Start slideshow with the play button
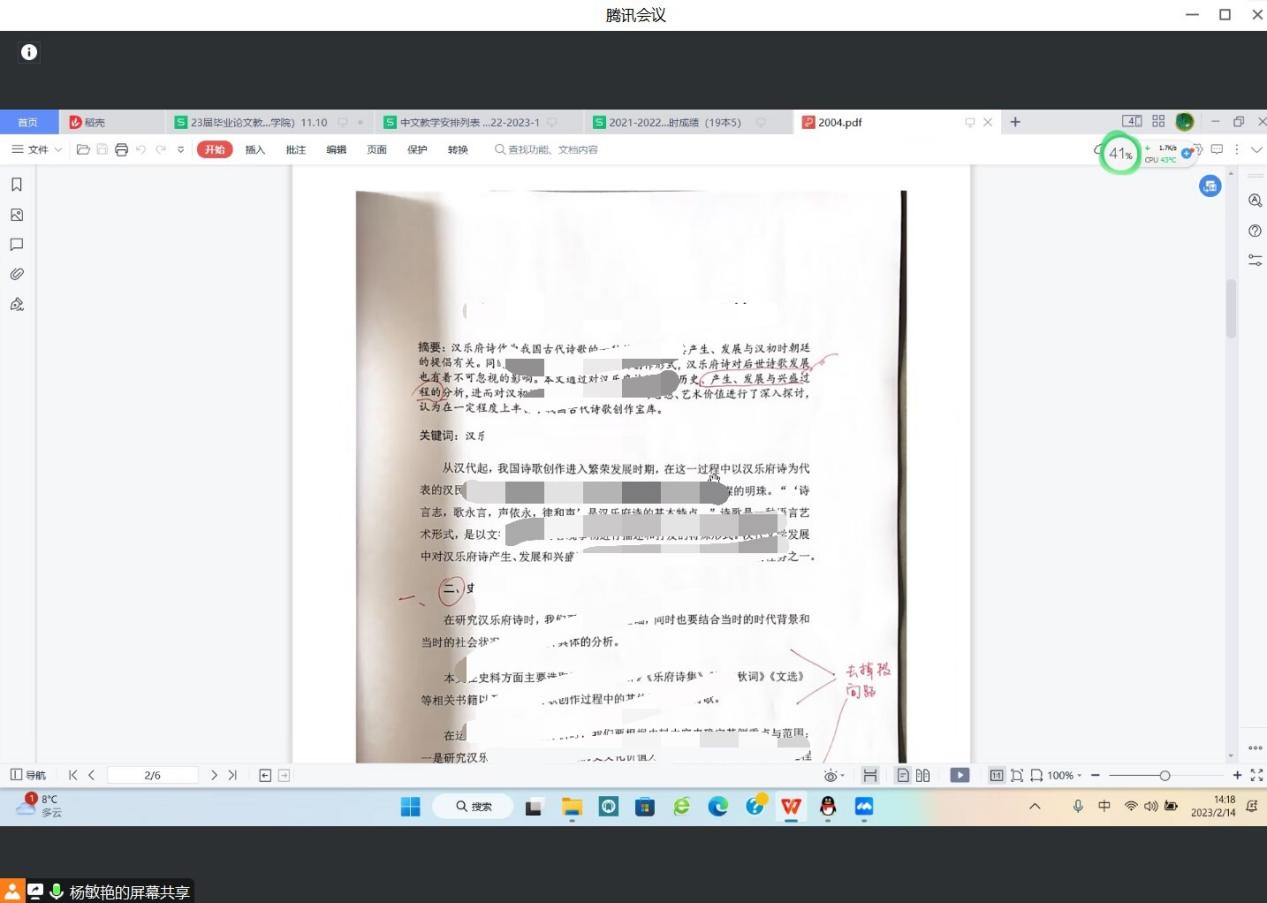The image size is (1267, 903). tap(959, 775)
